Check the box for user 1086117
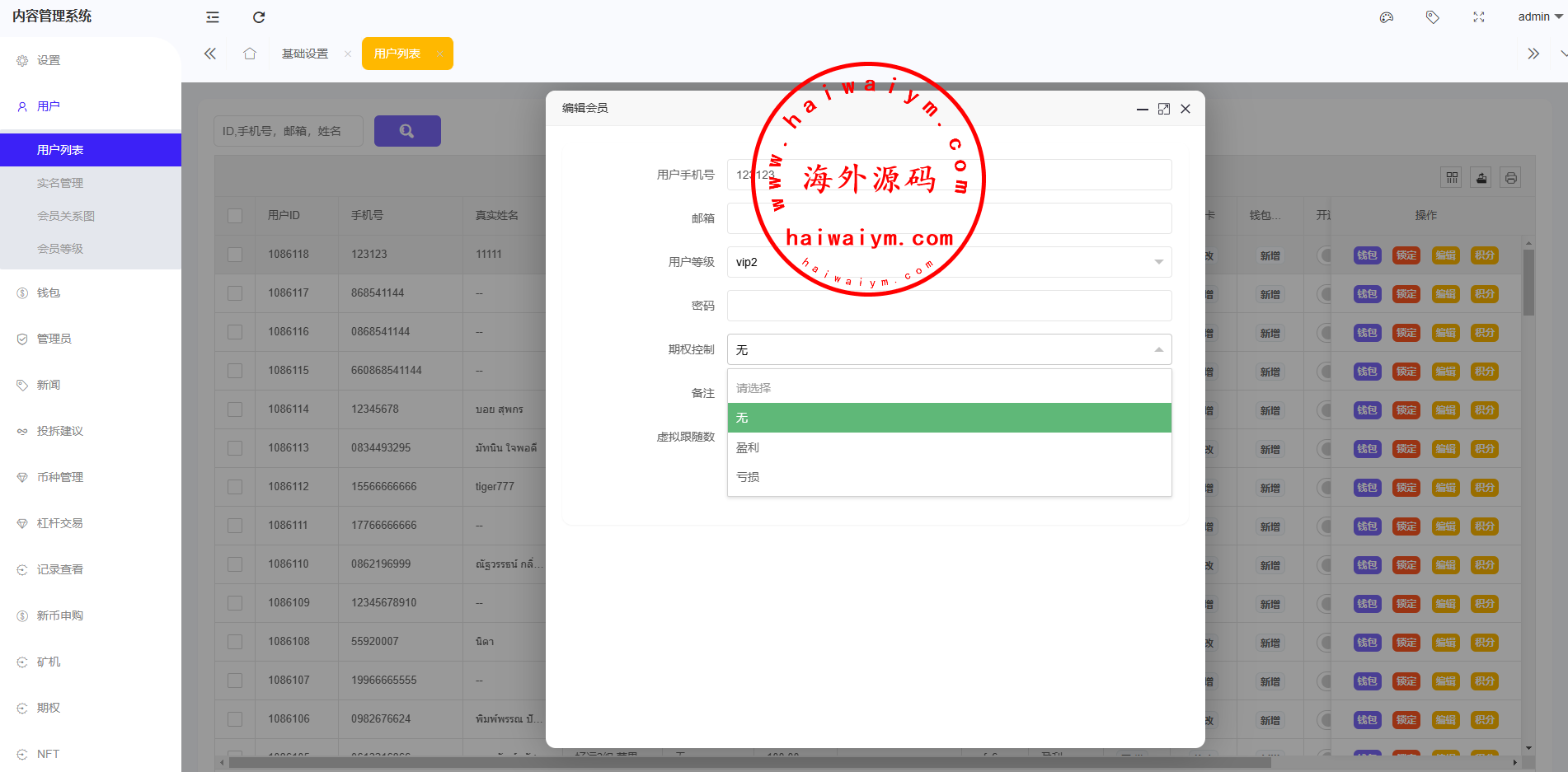The width and height of the screenshot is (1568, 772). [x=235, y=293]
